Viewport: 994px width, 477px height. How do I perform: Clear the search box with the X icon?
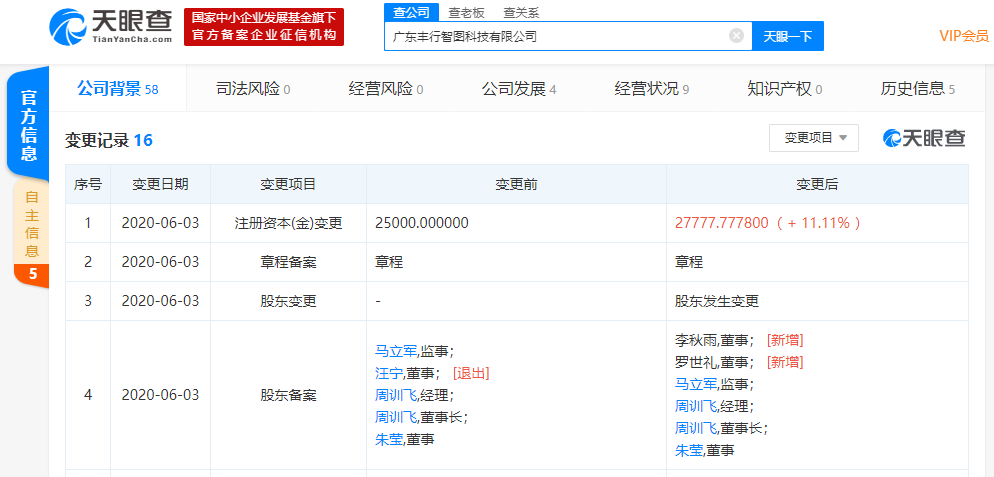736,36
